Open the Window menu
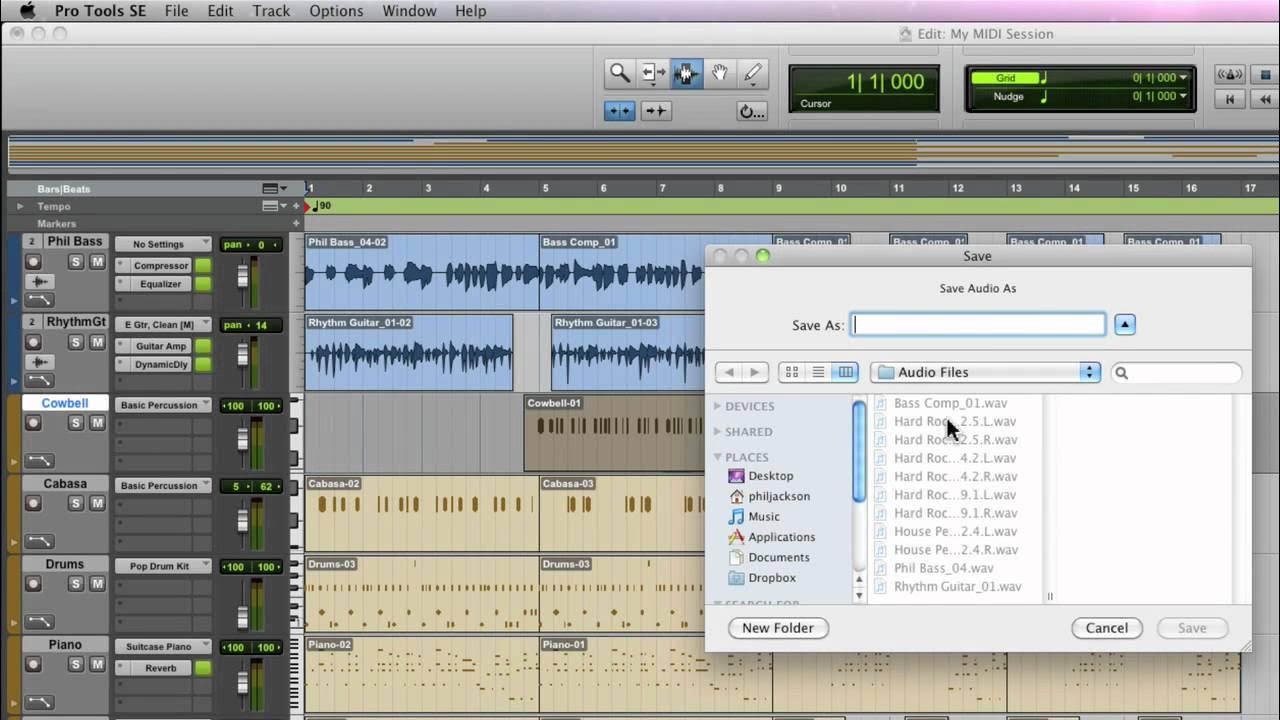The image size is (1280, 720). click(x=409, y=11)
